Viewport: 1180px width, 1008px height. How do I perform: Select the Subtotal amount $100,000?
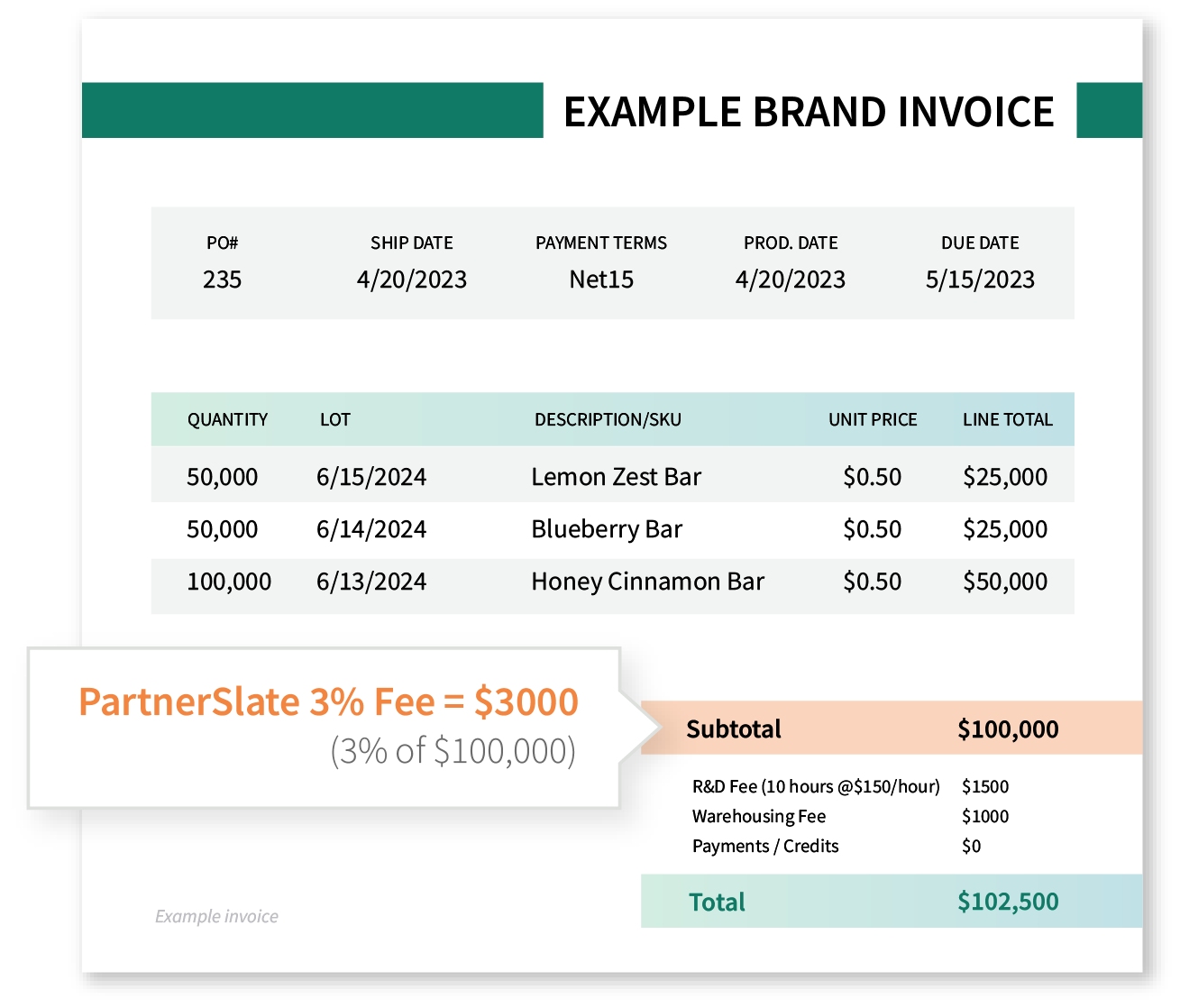[x=1009, y=729]
